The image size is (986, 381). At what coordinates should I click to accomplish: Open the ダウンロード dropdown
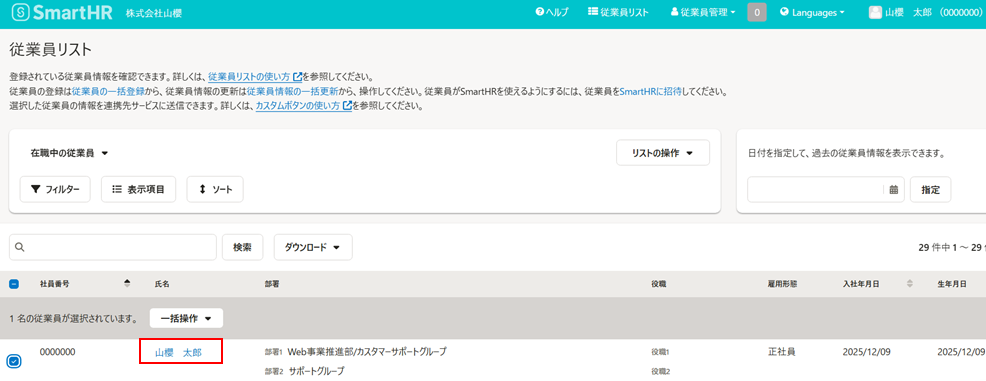pos(313,247)
